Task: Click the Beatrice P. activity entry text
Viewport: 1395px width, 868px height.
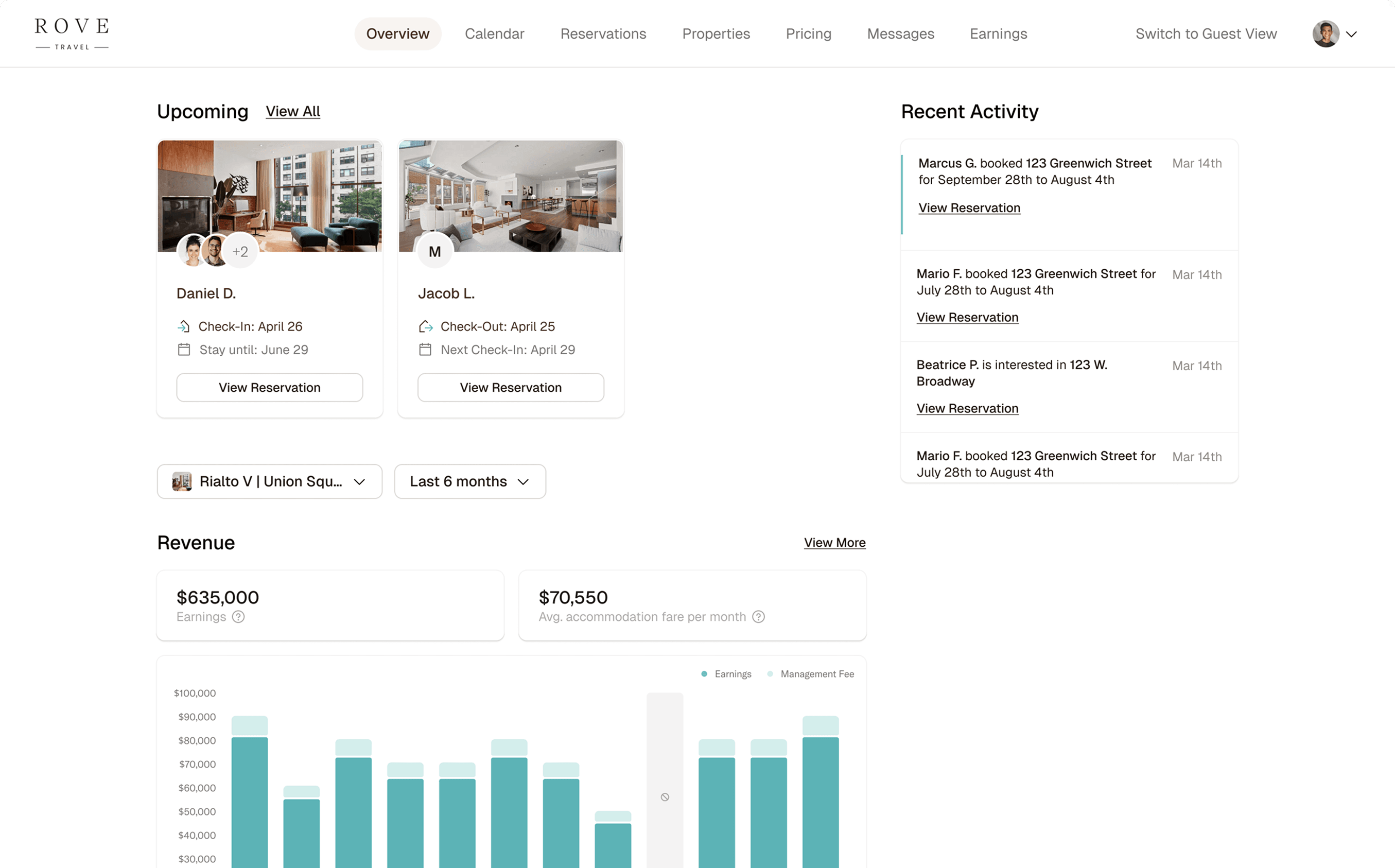Action: [1012, 373]
